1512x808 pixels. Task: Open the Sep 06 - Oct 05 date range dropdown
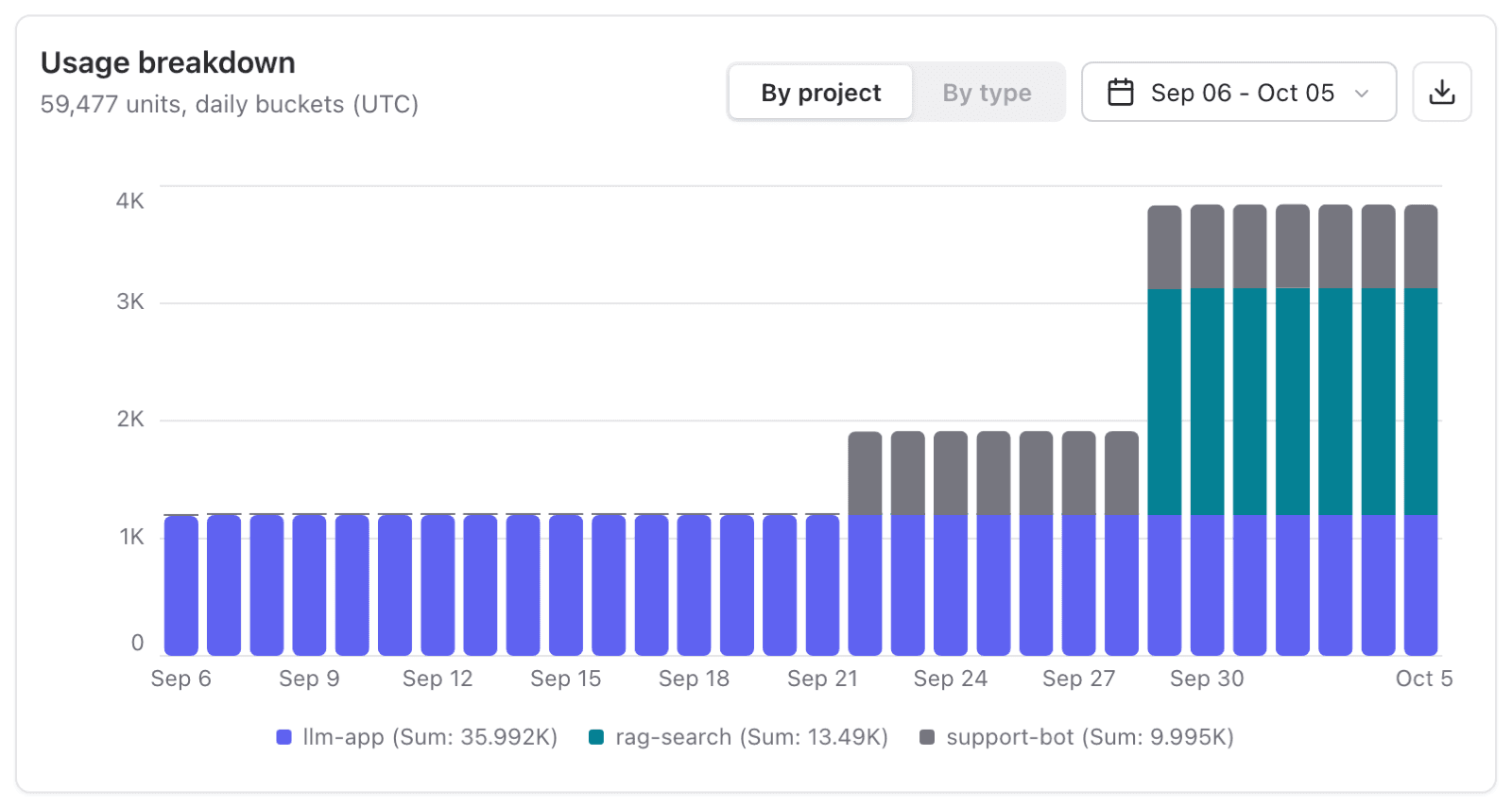[x=1239, y=92]
